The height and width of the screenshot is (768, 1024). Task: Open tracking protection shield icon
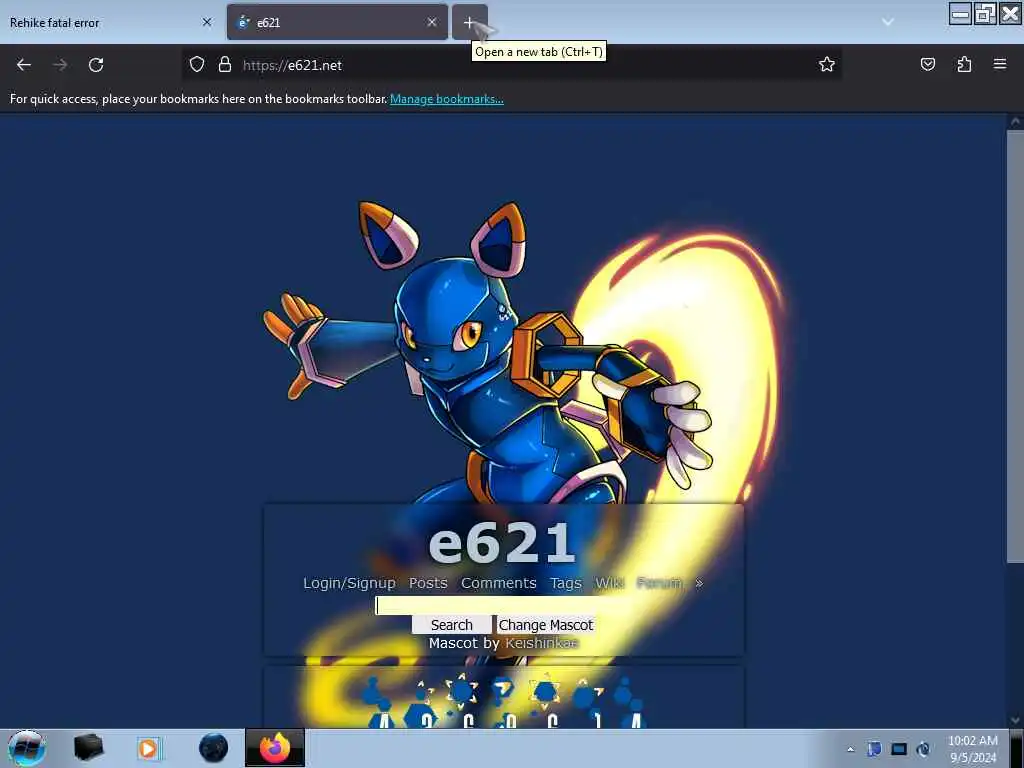click(x=197, y=64)
